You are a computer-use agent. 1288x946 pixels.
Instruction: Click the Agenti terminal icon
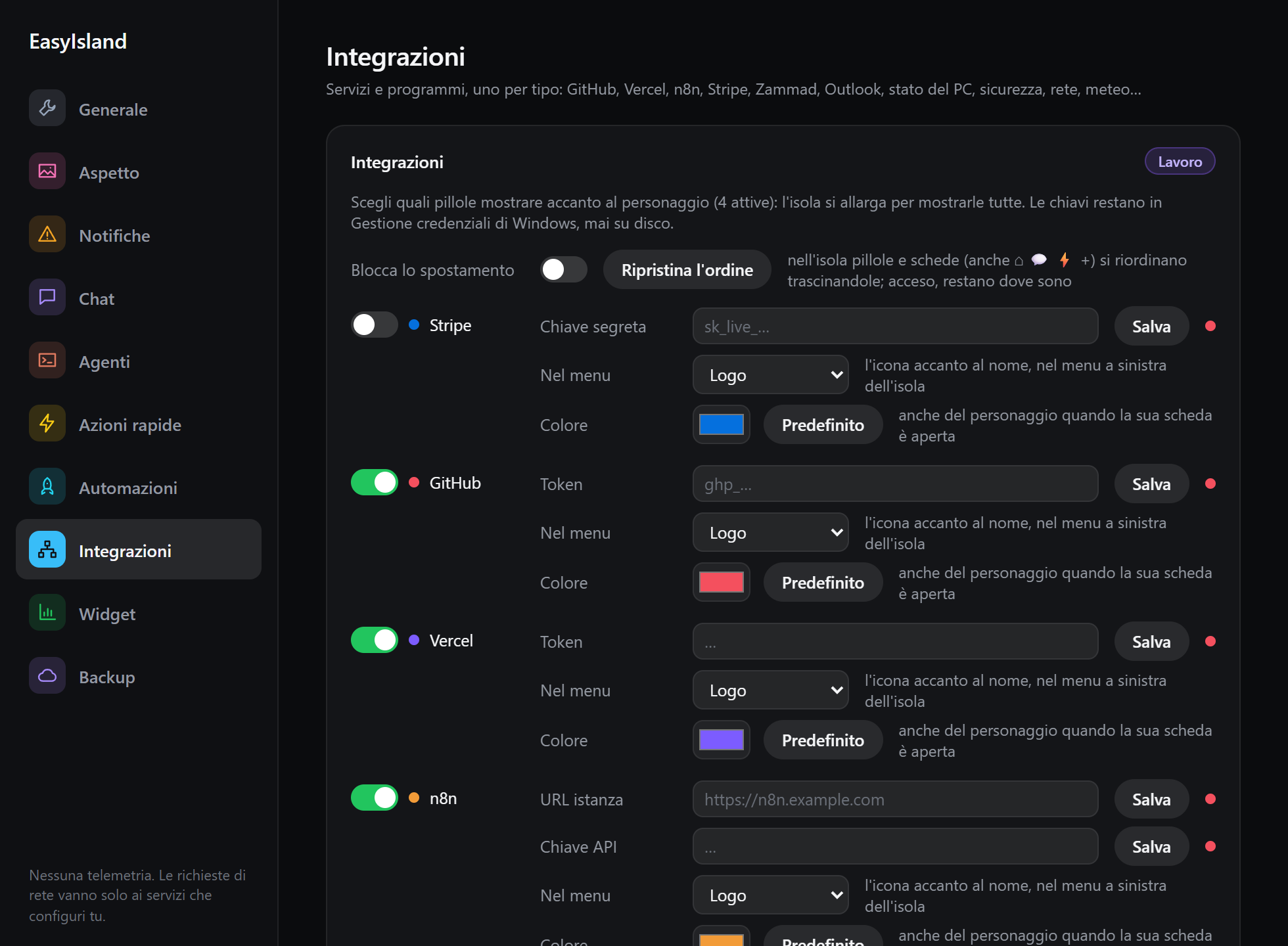pyautogui.click(x=47, y=360)
